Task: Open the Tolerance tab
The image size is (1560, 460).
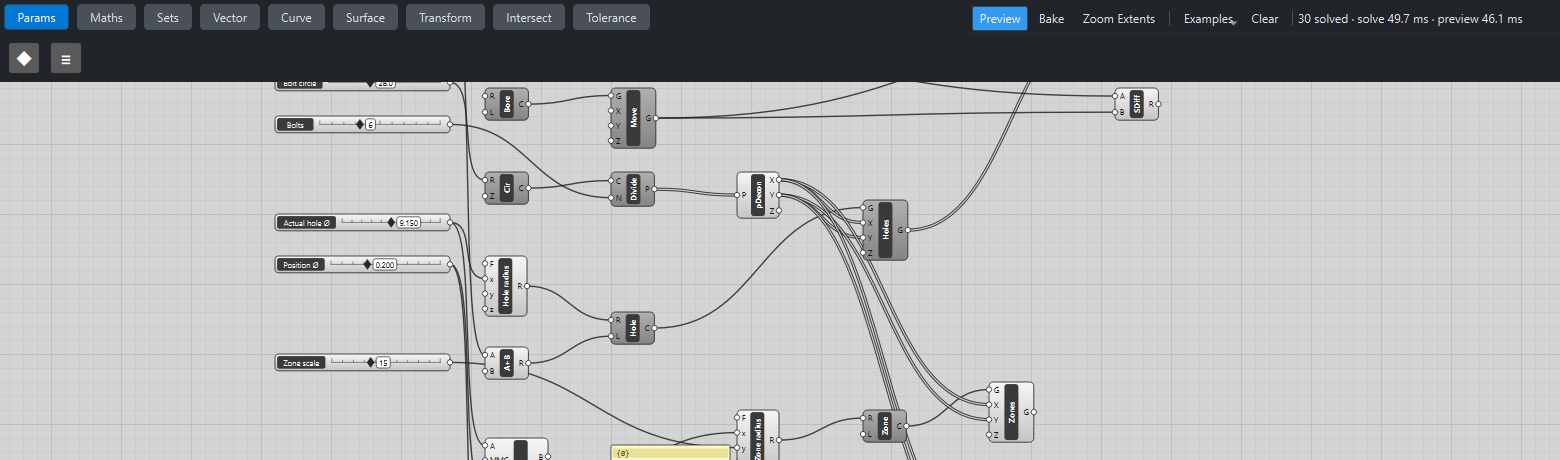Action: coord(611,18)
